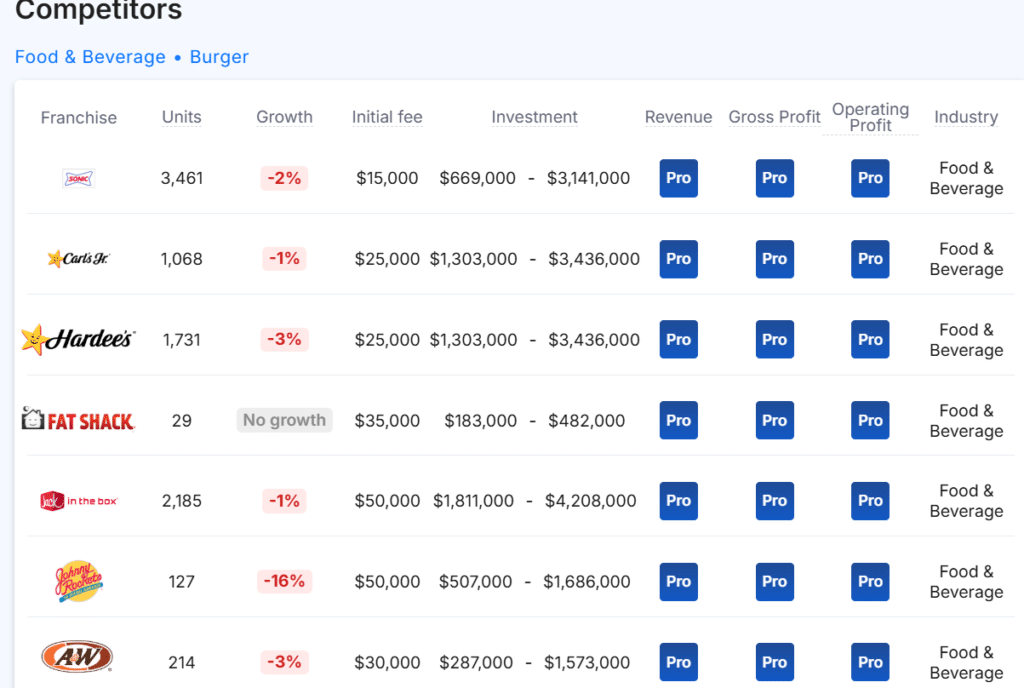Unlock Pro gross profit for A&W row
This screenshot has height=688, width=1024.
pyautogui.click(x=775, y=662)
